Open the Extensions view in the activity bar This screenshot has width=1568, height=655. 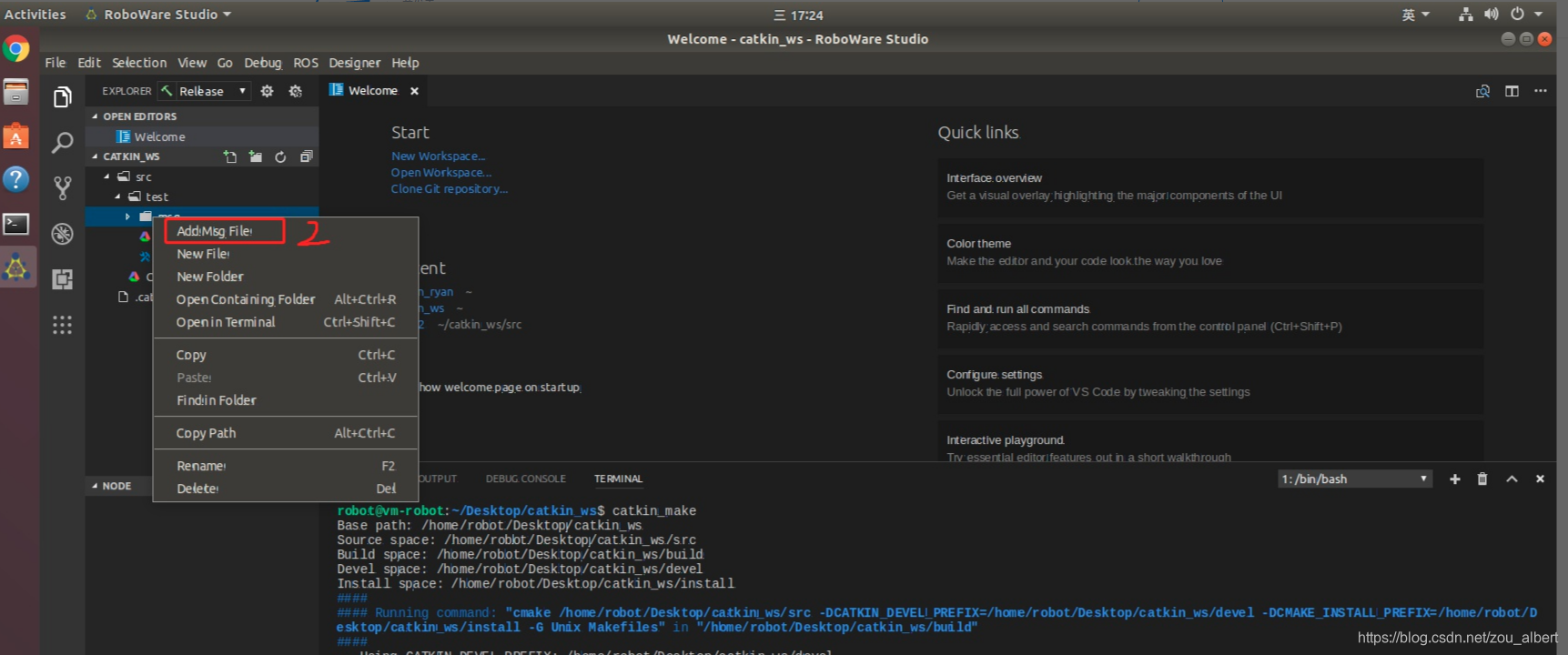click(x=62, y=279)
